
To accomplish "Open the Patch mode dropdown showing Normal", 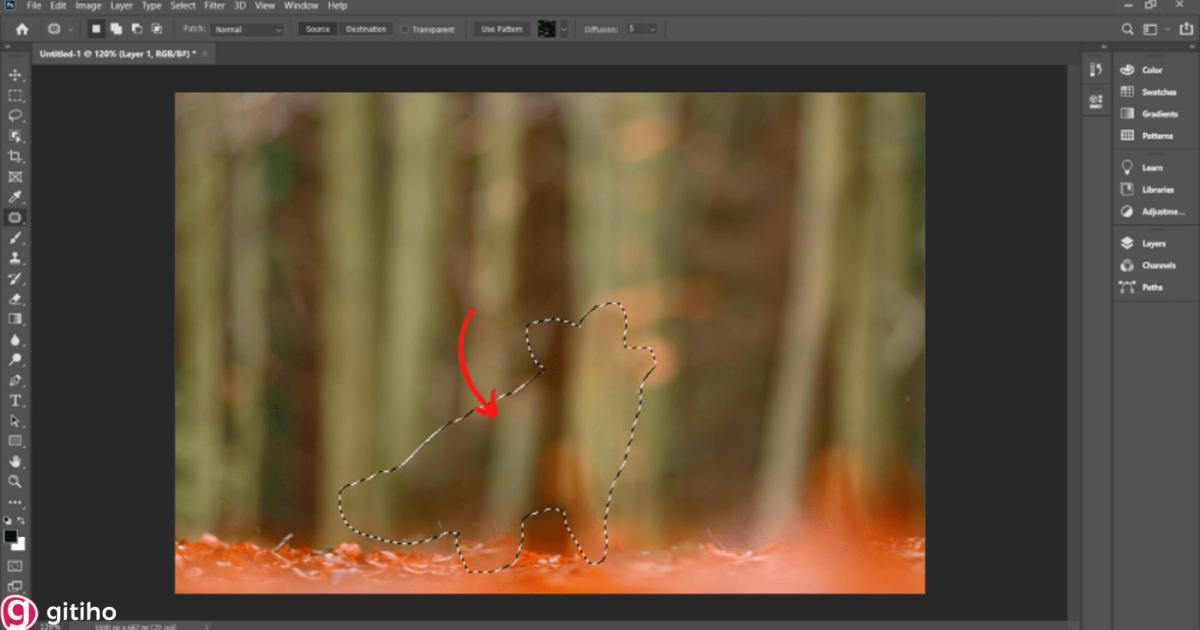I will pos(246,29).
